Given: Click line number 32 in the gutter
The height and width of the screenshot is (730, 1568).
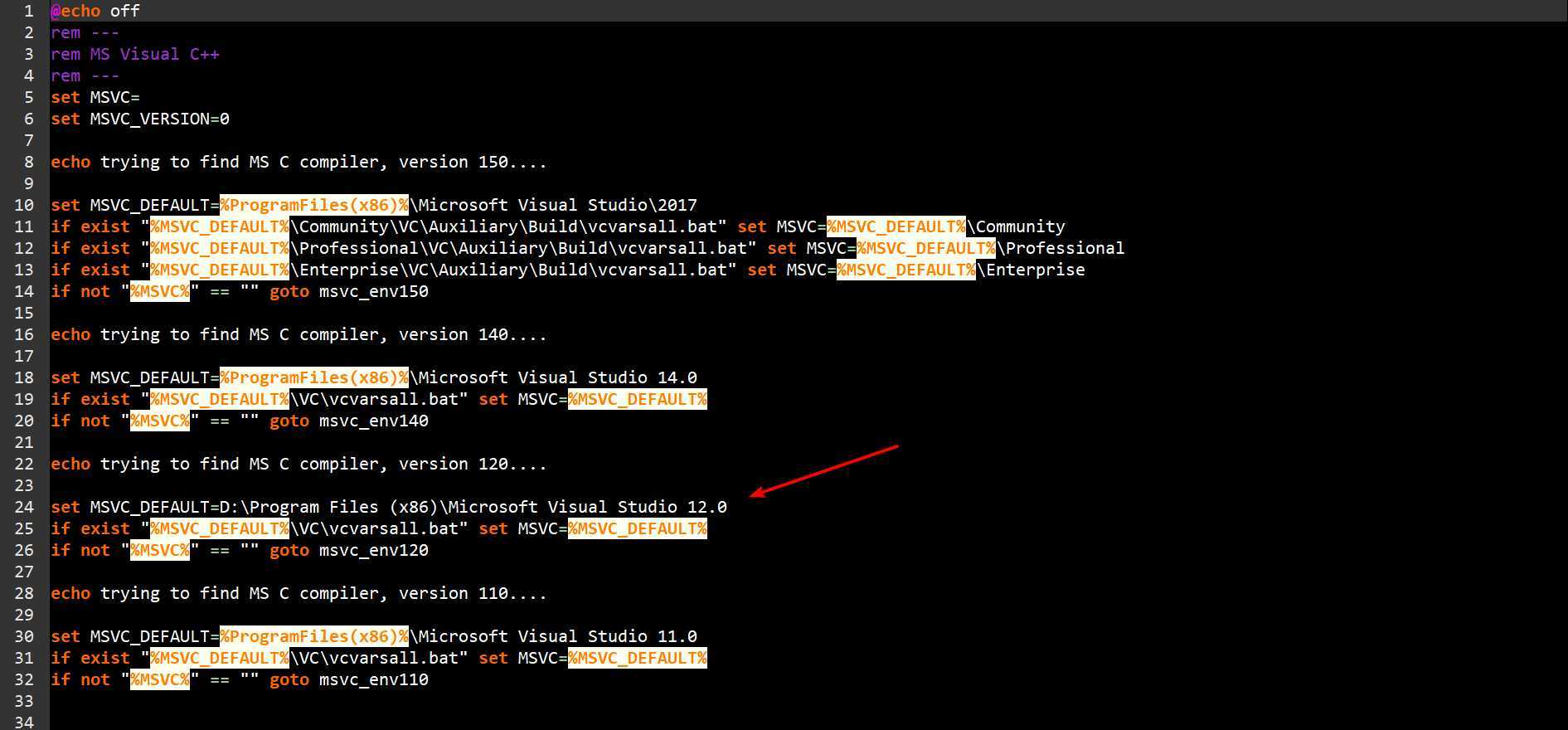Looking at the screenshot, I should 24,679.
